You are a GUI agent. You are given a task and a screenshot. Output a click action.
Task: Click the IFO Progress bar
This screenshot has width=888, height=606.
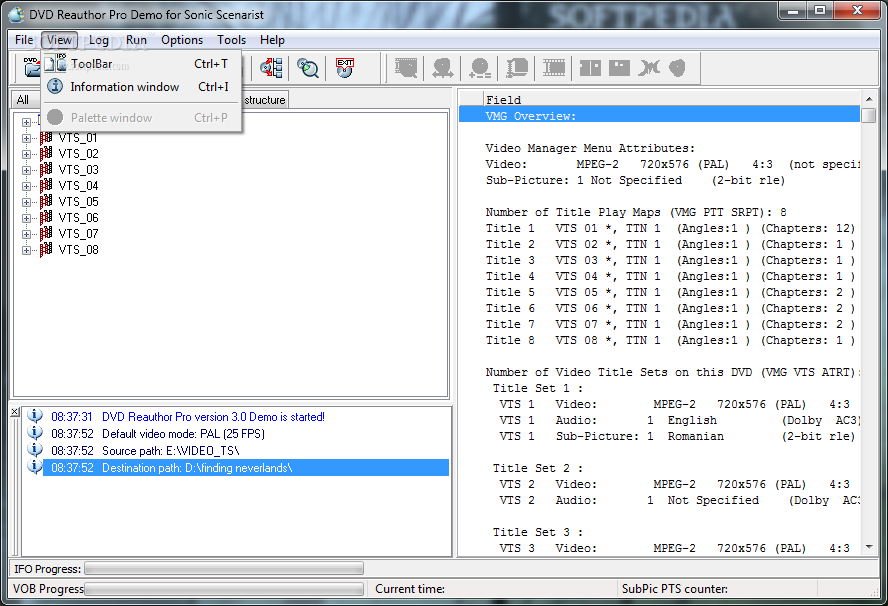click(224, 568)
